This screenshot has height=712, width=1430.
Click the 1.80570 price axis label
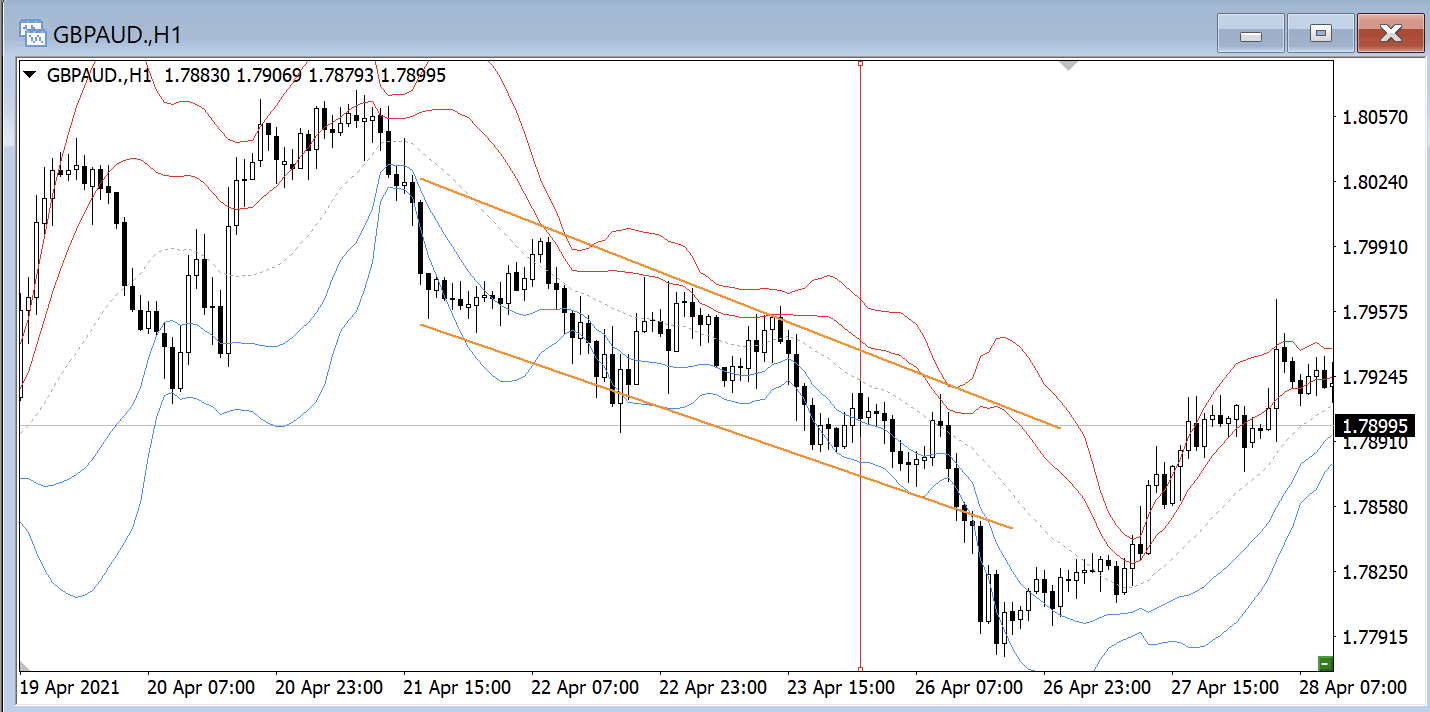pyautogui.click(x=1375, y=117)
